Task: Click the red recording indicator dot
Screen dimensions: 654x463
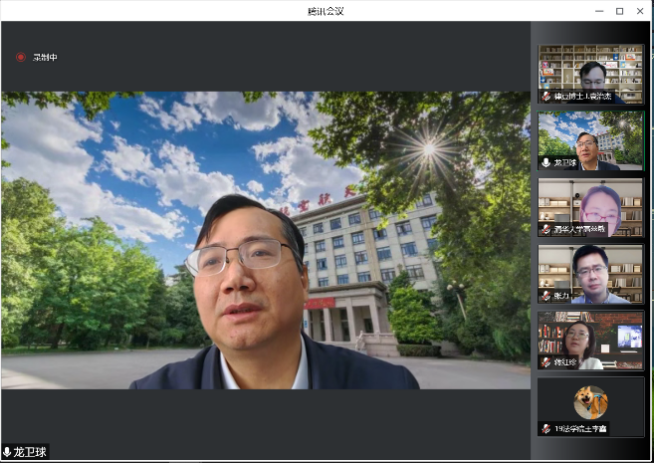Action: click(x=20, y=57)
